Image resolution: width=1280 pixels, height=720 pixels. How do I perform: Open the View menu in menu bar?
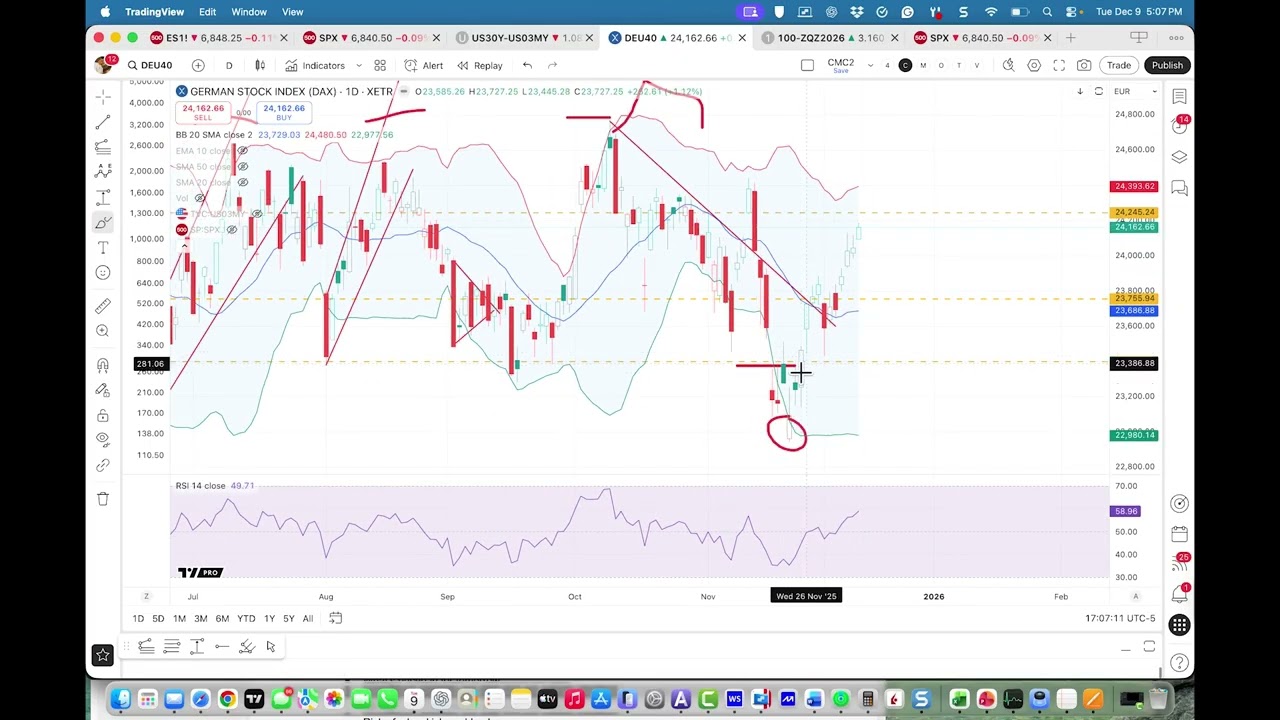[x=292, y=12]
